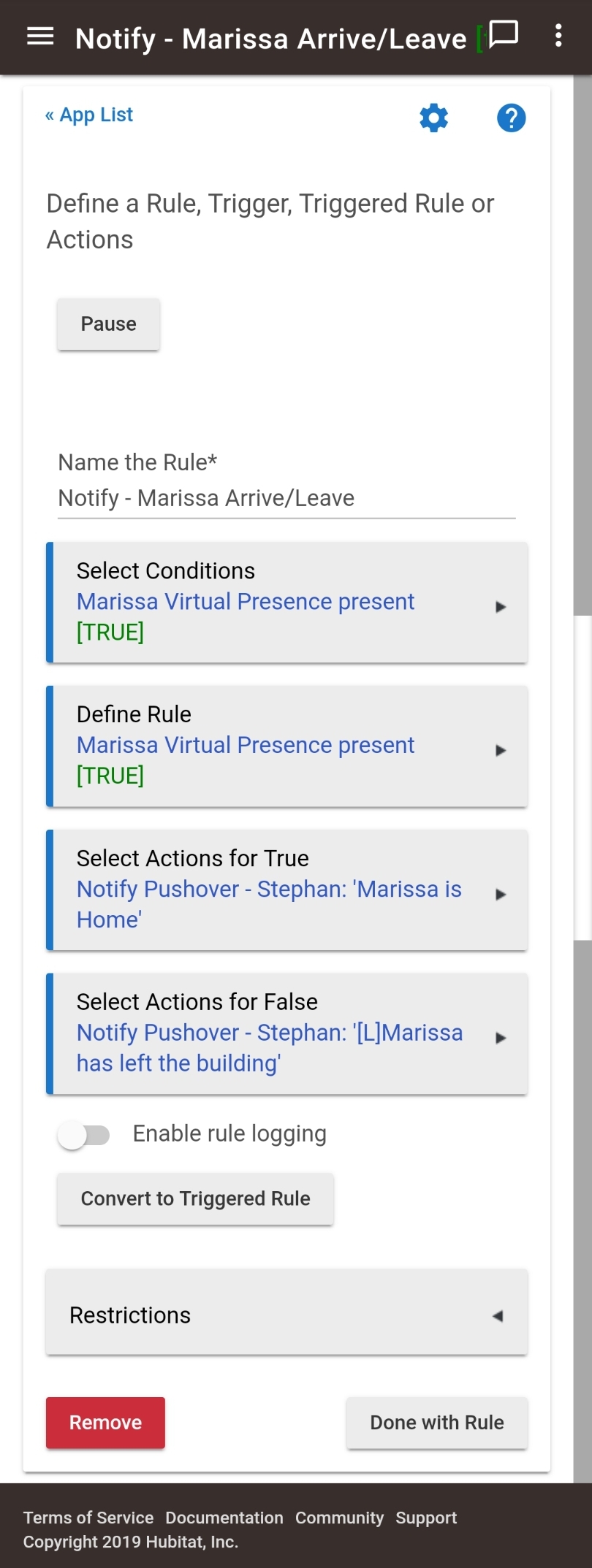Expand the Restrictions section
This screenshot has width=592, height=1568.
(286, 1315)
